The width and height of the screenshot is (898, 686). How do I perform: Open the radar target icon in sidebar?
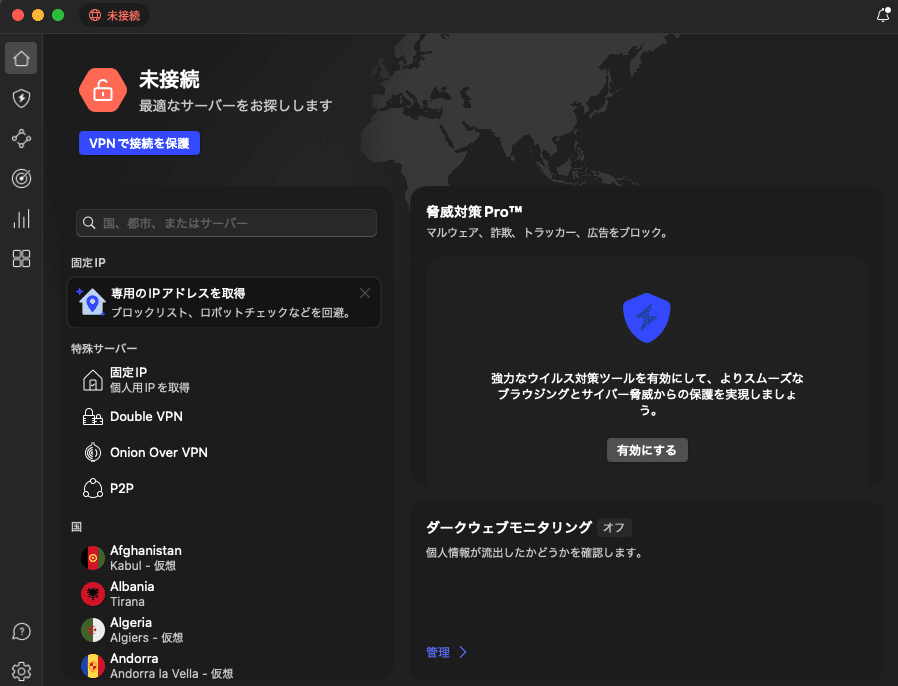[21, 178]
